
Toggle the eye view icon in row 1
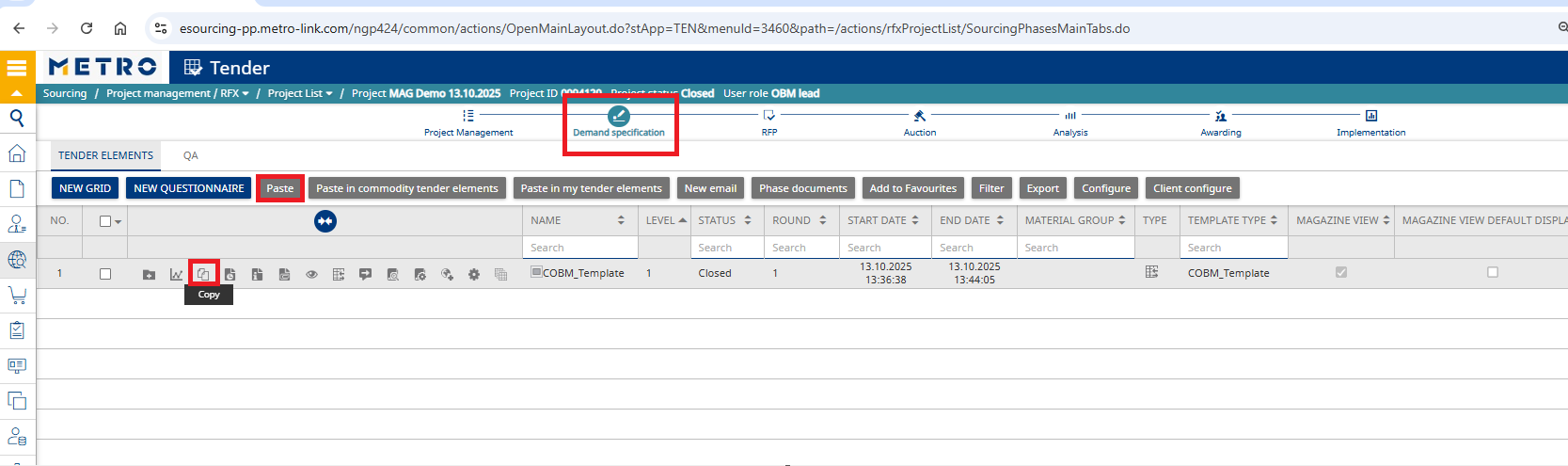(311, 275)
